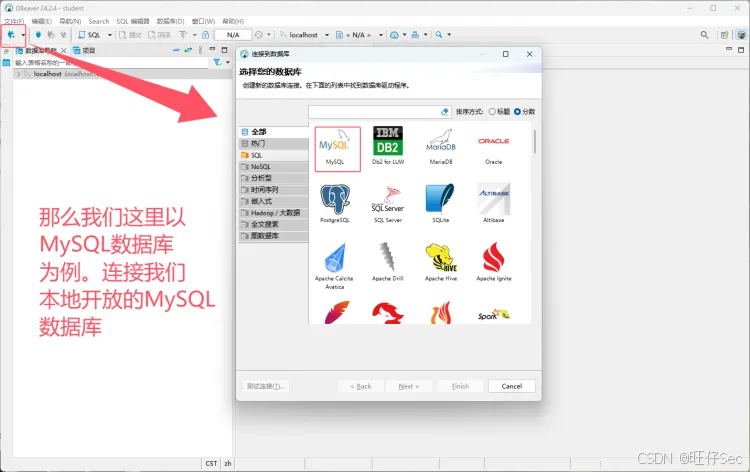Open the localhost active connection selector

tap(304, 35)
